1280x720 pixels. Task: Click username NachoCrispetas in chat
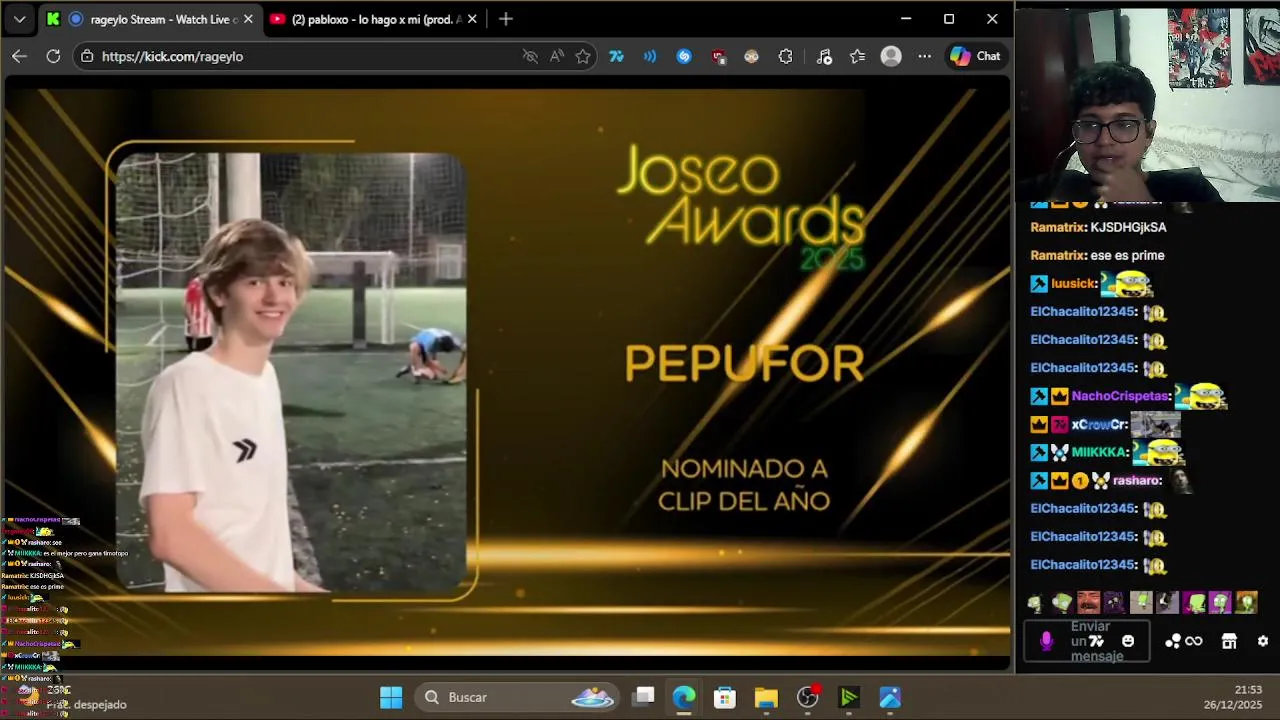(x=1120, y=396)
